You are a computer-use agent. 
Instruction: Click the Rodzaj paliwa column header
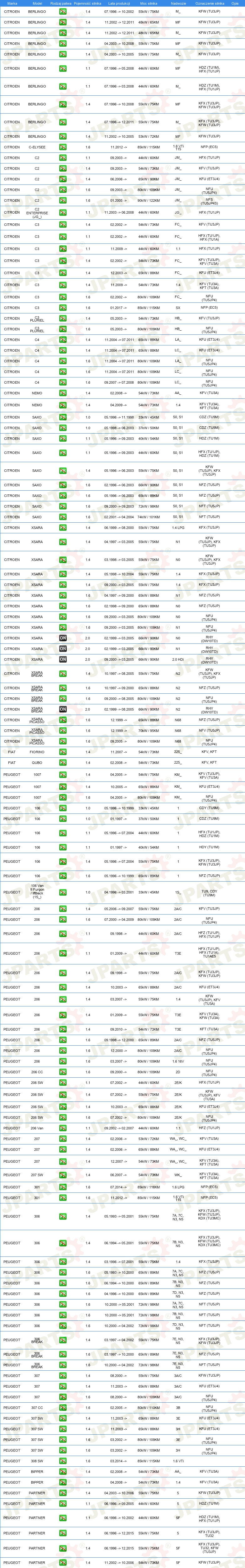61,3
